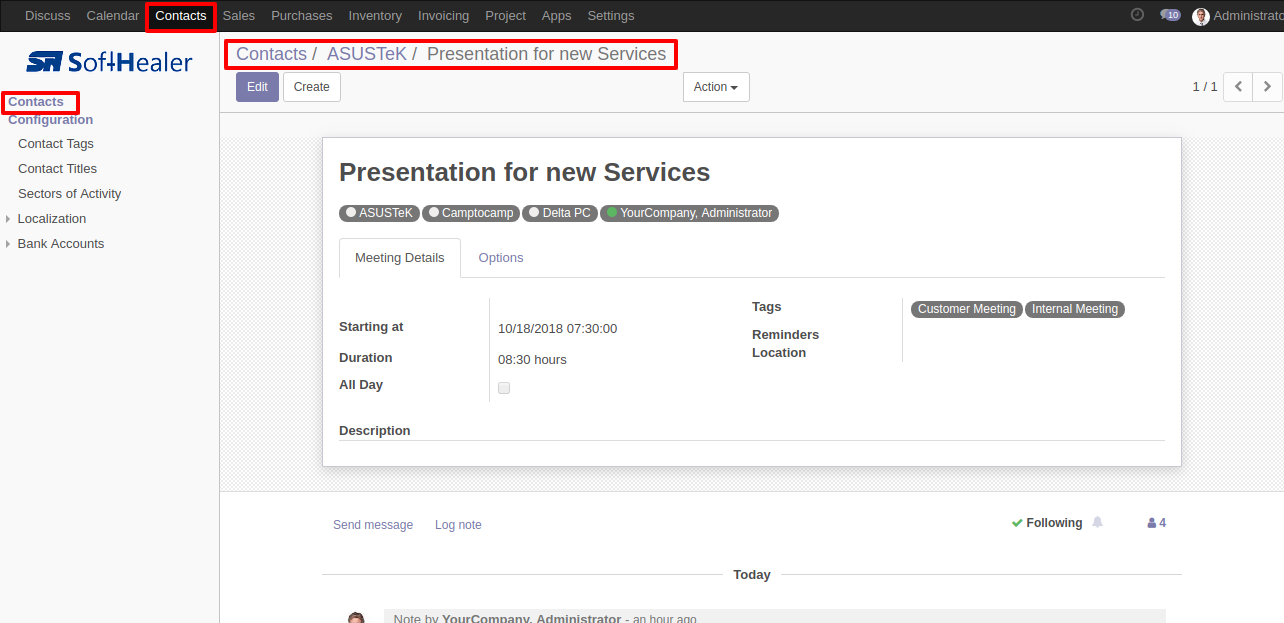The image size is (1284, 623).
Task: Click Contacts in the breadcrumb
Action: click(271, 54)
